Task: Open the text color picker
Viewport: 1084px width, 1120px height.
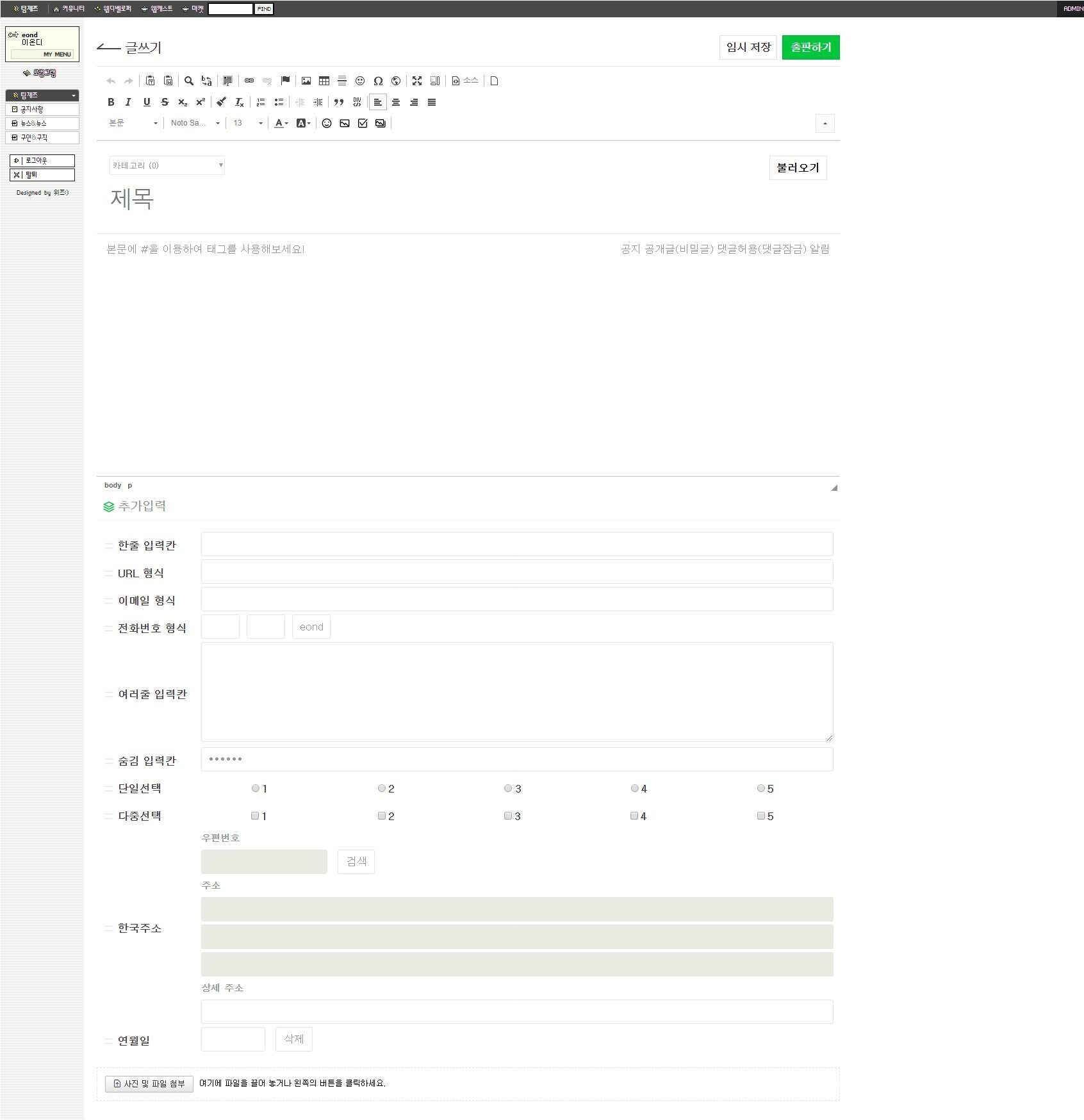Action: coord(281,123)
